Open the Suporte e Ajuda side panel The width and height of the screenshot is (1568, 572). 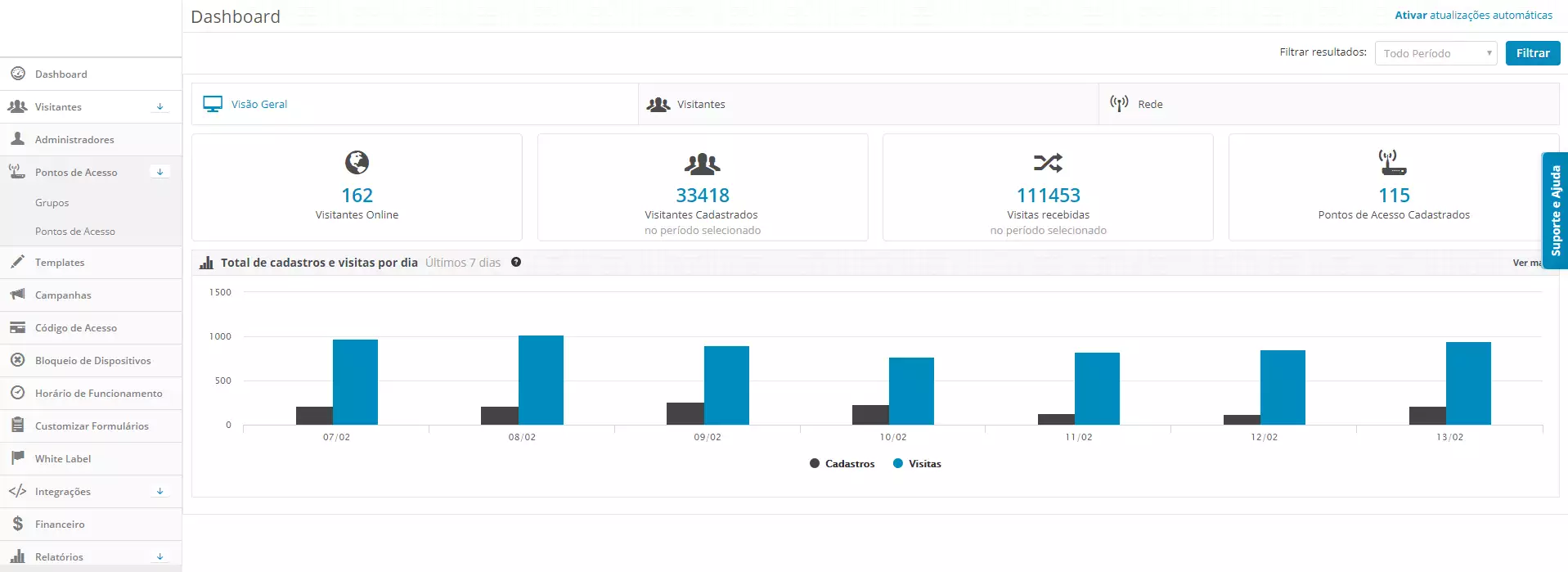[x=1554, y=210]
